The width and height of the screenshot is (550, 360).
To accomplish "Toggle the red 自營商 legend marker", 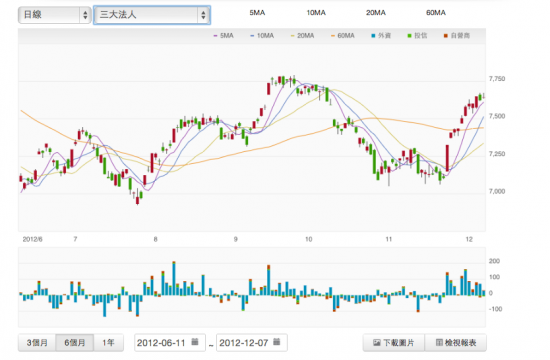I will coord(445,35).
